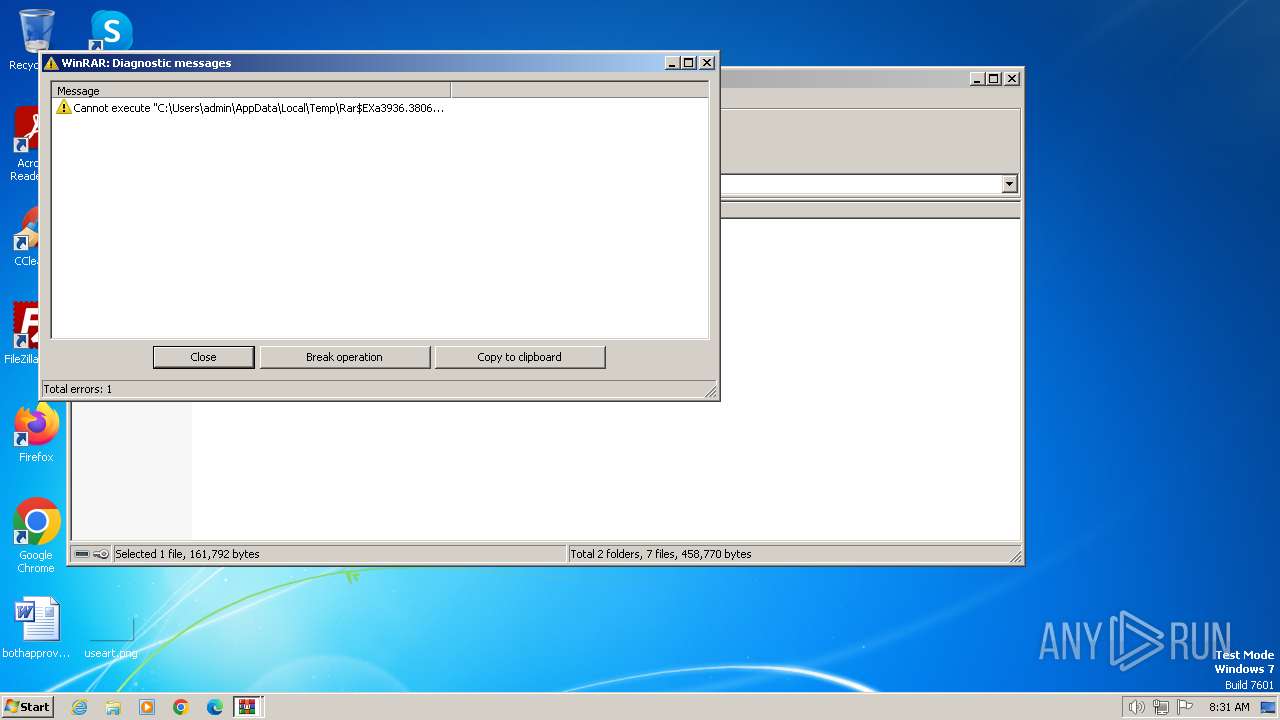This screenshot has height=720, width=1280.
Task: Open the Acrobat Reader desktop shortcut
Action: 26,145
